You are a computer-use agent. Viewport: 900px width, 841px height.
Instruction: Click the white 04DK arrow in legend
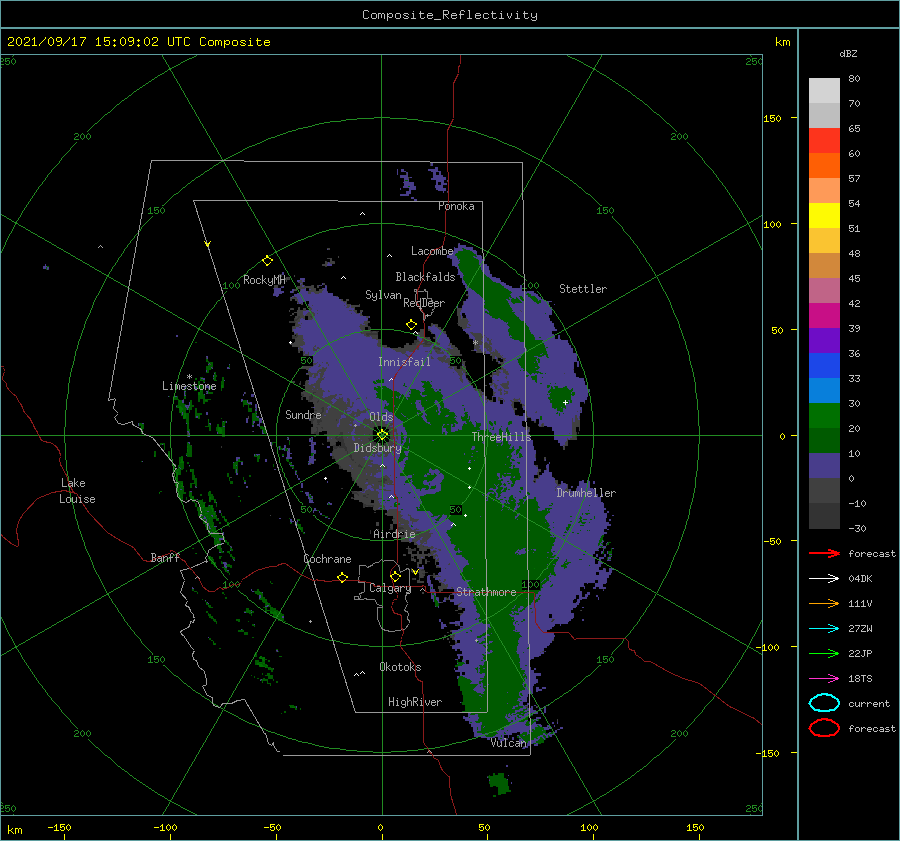824,578
